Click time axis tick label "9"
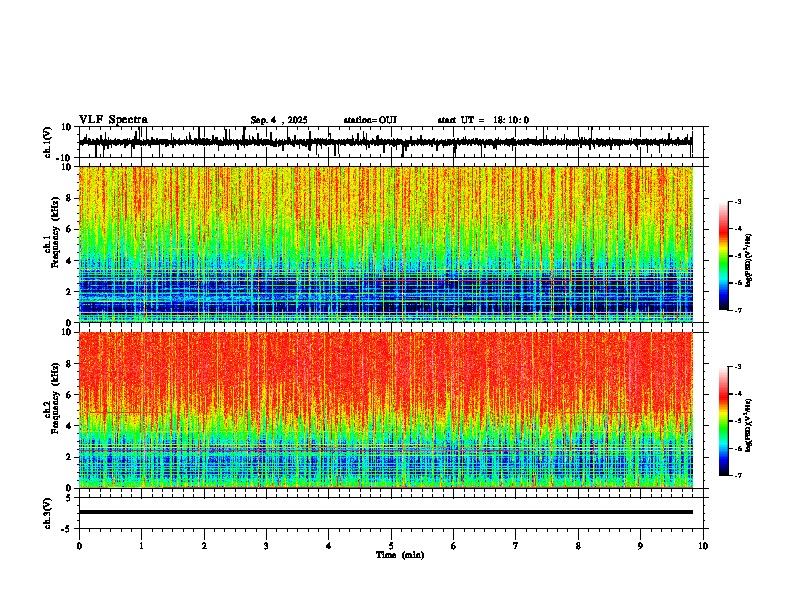Viewport: 792px width, 612px height. (x=640, y=546)
